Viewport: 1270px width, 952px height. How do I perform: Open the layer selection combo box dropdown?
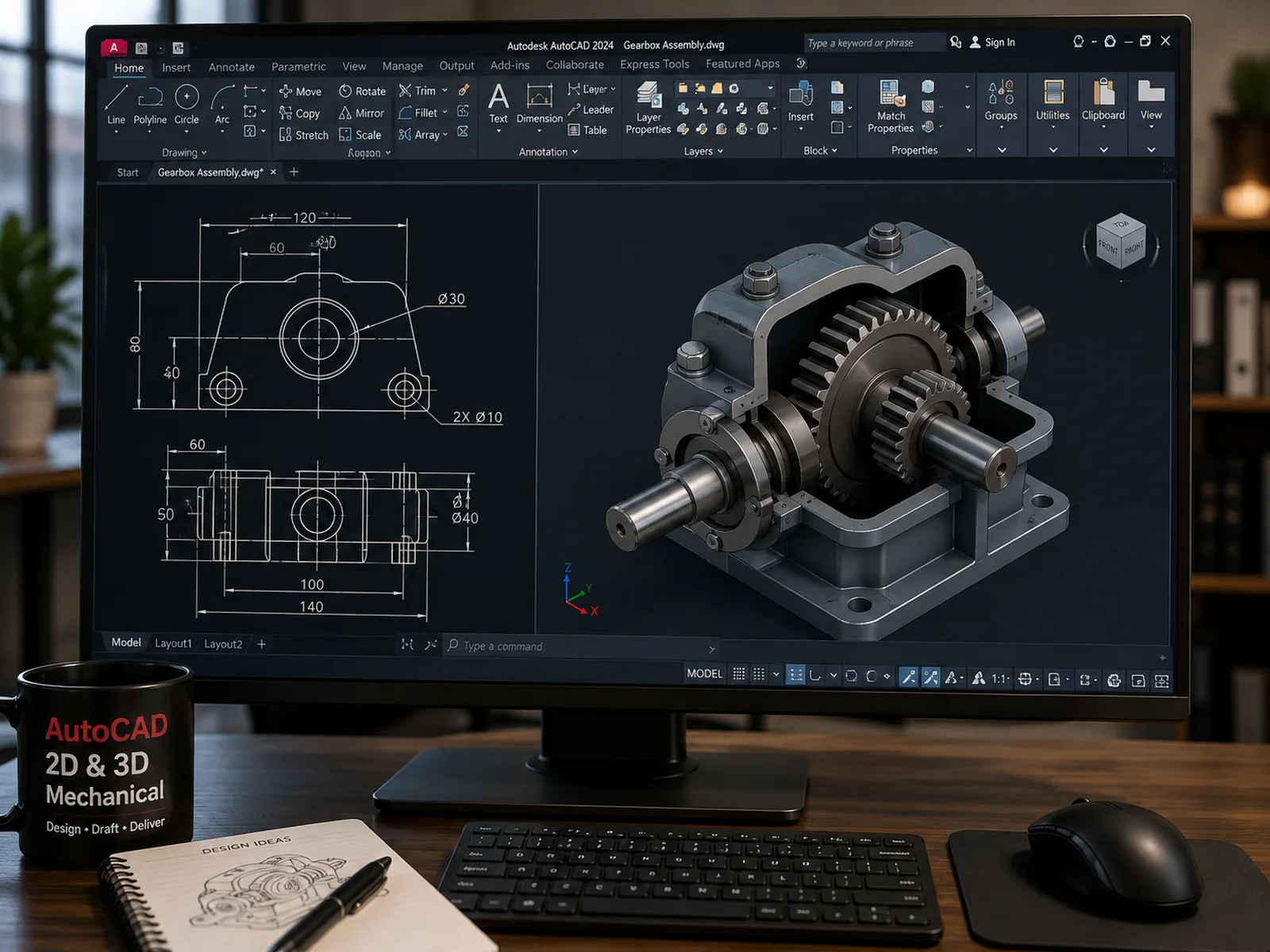point(770,88)
